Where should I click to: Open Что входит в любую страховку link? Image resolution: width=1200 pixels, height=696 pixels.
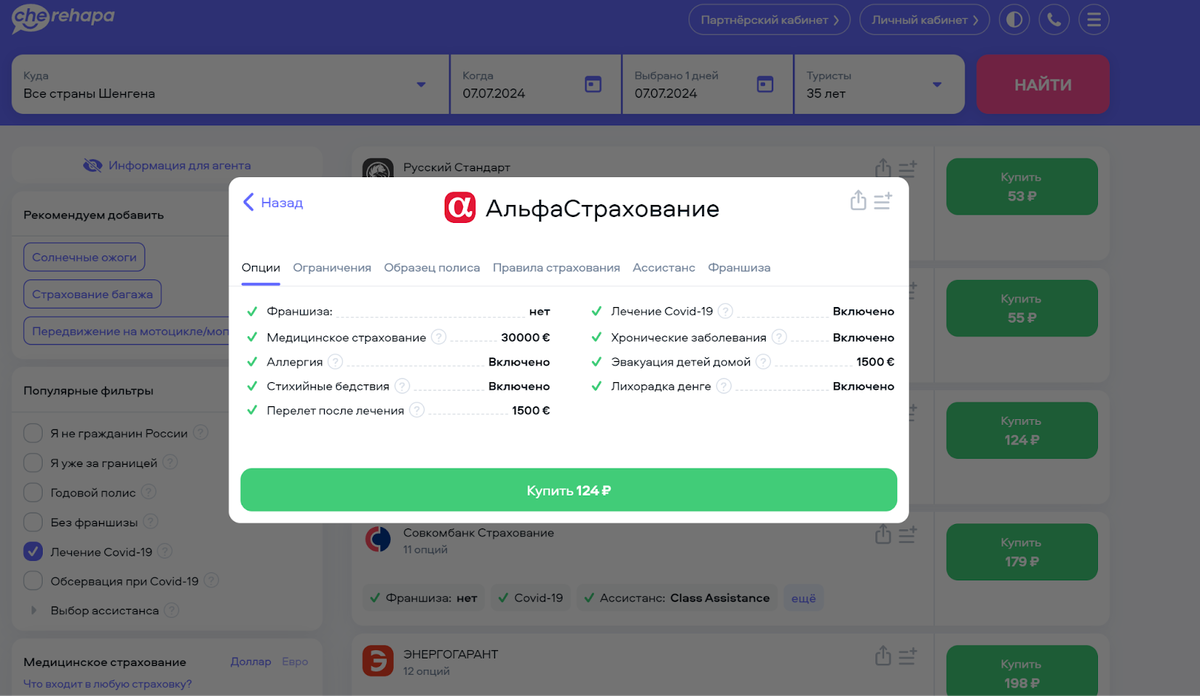pos(107,684)
